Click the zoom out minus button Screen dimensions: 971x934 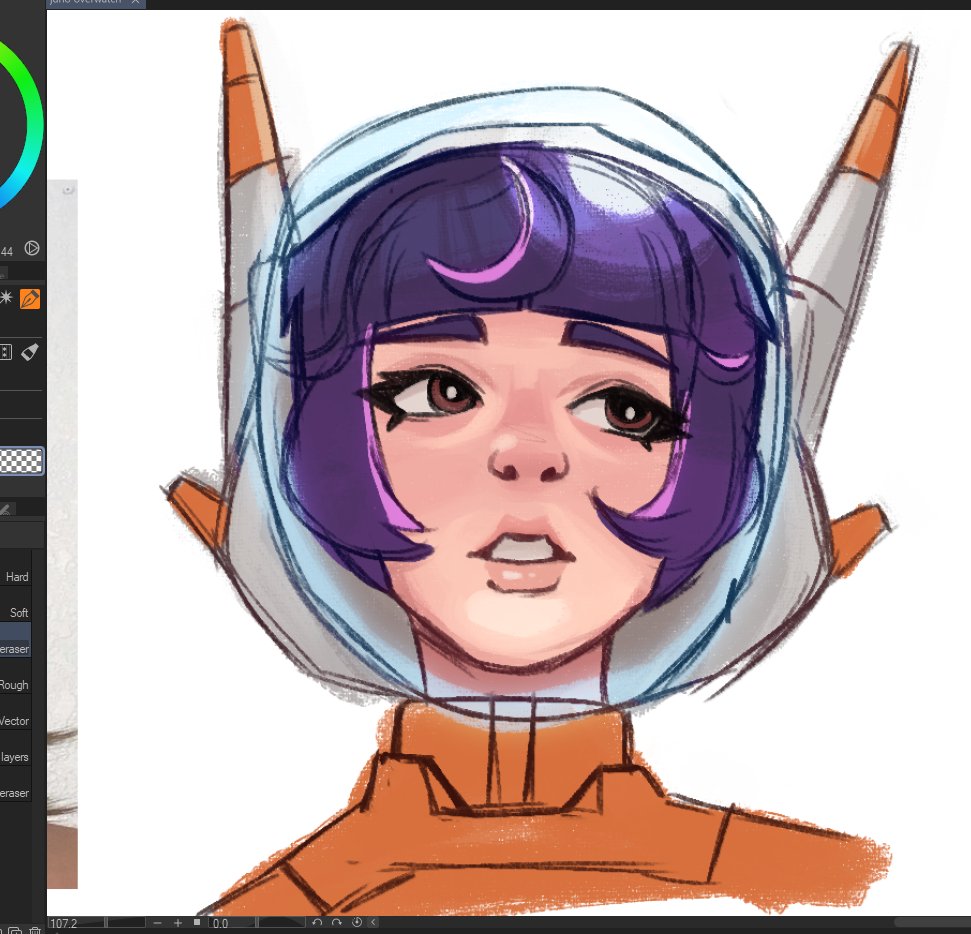coord(157,923)
